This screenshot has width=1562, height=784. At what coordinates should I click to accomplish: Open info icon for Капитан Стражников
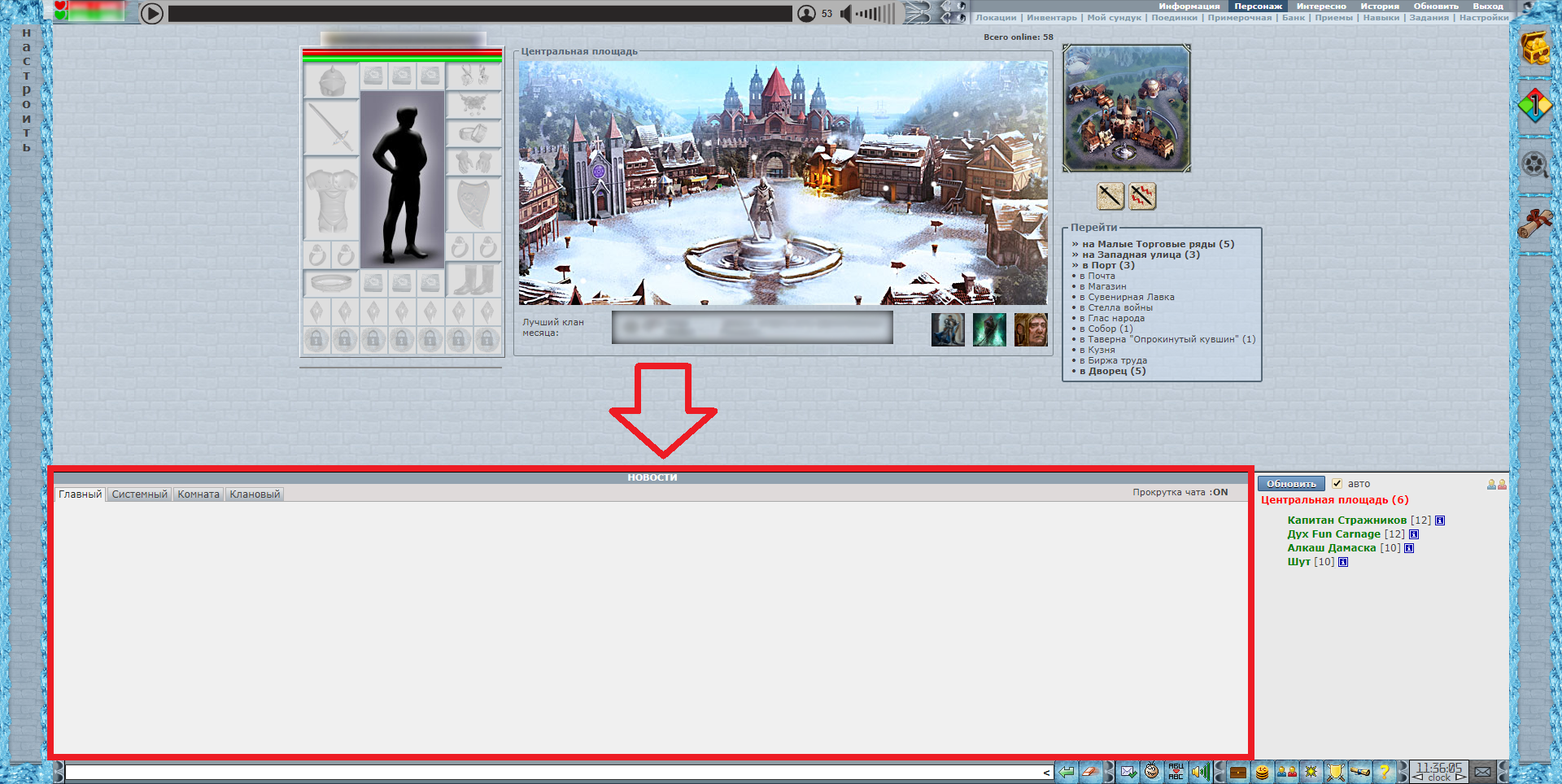1440,520
